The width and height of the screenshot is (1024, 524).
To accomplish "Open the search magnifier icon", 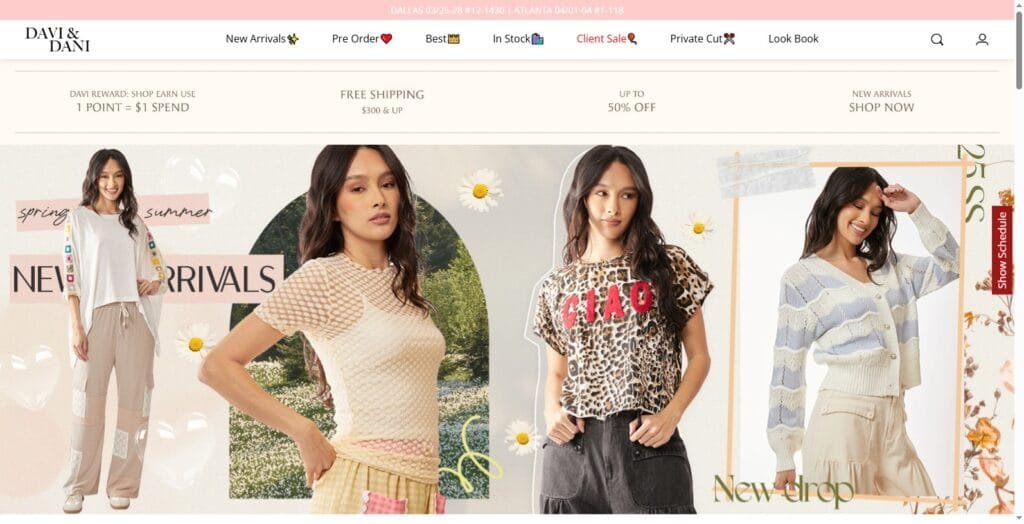I will [936, 39].
